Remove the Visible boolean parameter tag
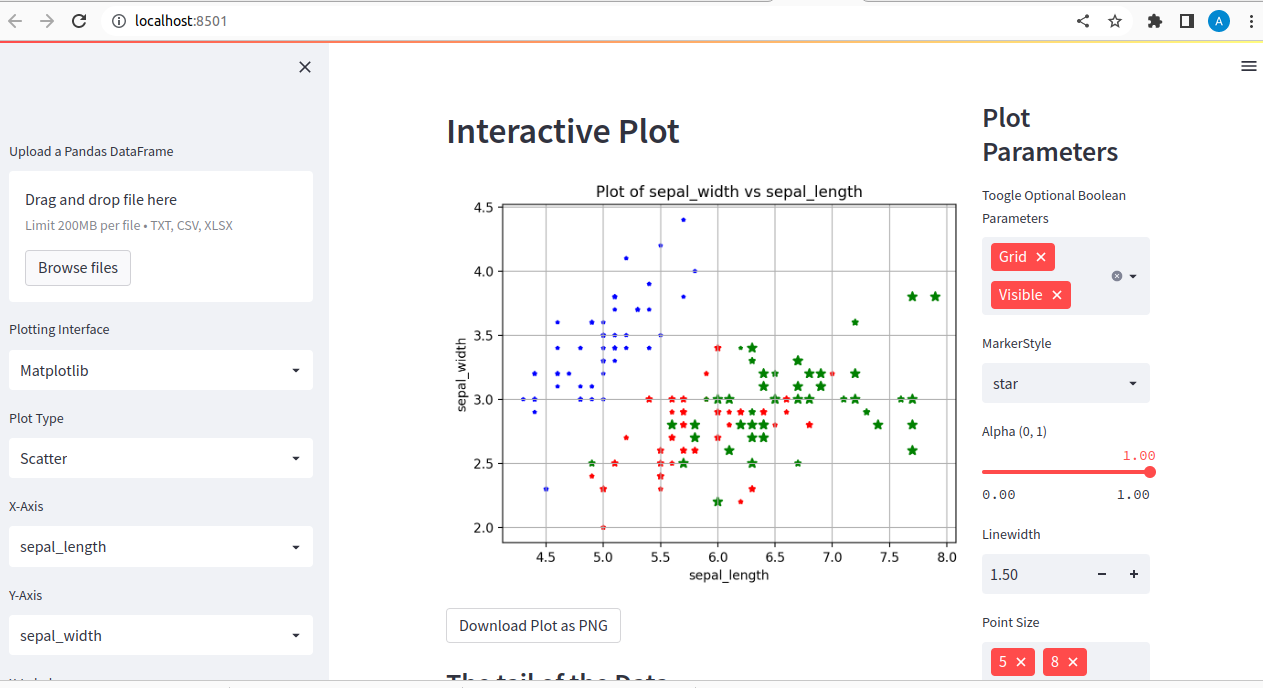 click(1056, 294)
